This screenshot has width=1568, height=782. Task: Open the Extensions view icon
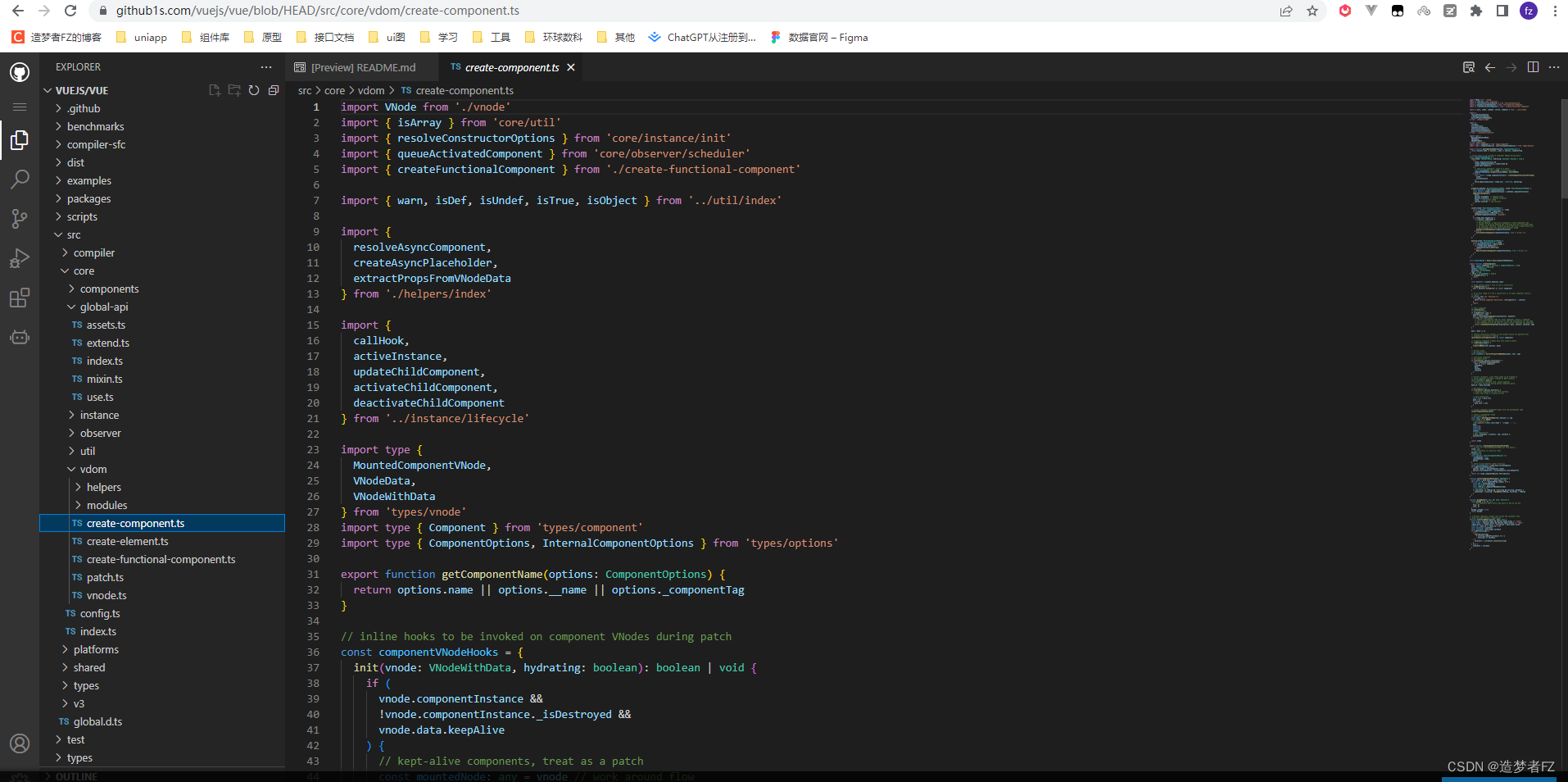[x=20, y=298]
